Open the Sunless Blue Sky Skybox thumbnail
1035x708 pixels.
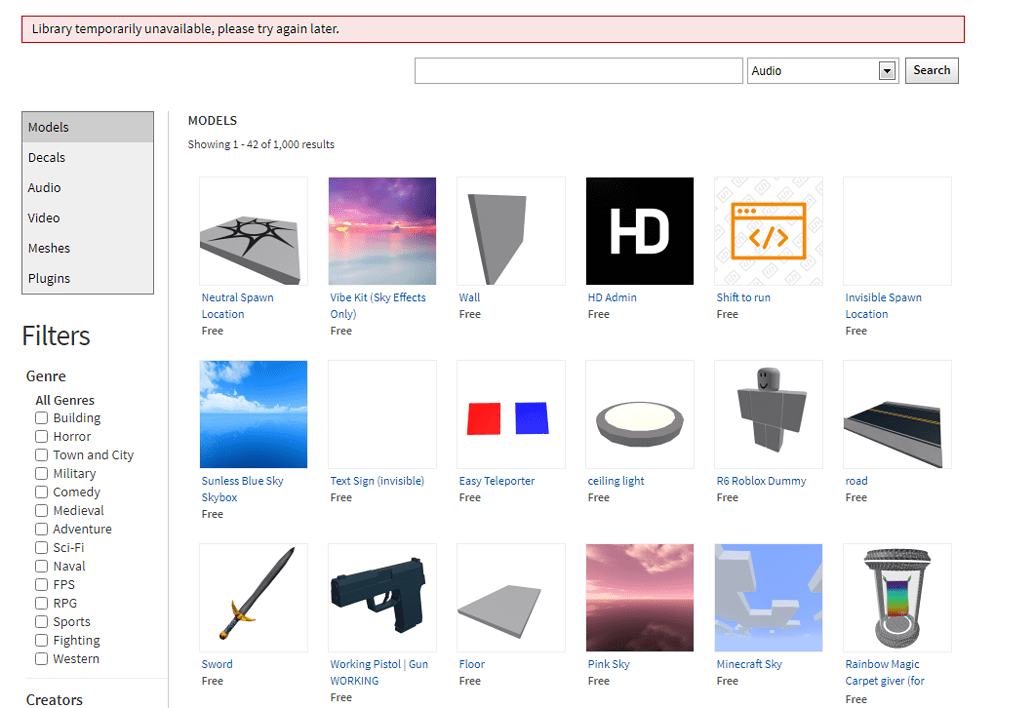click(253, 414)
